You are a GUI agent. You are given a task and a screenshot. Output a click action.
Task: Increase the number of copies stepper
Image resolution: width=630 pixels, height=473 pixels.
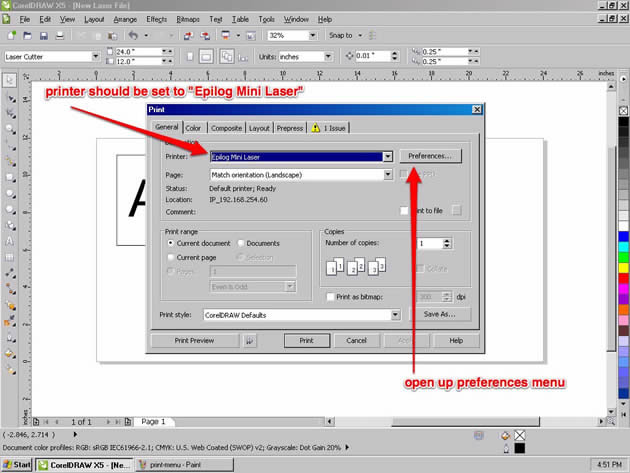point(447,241)
